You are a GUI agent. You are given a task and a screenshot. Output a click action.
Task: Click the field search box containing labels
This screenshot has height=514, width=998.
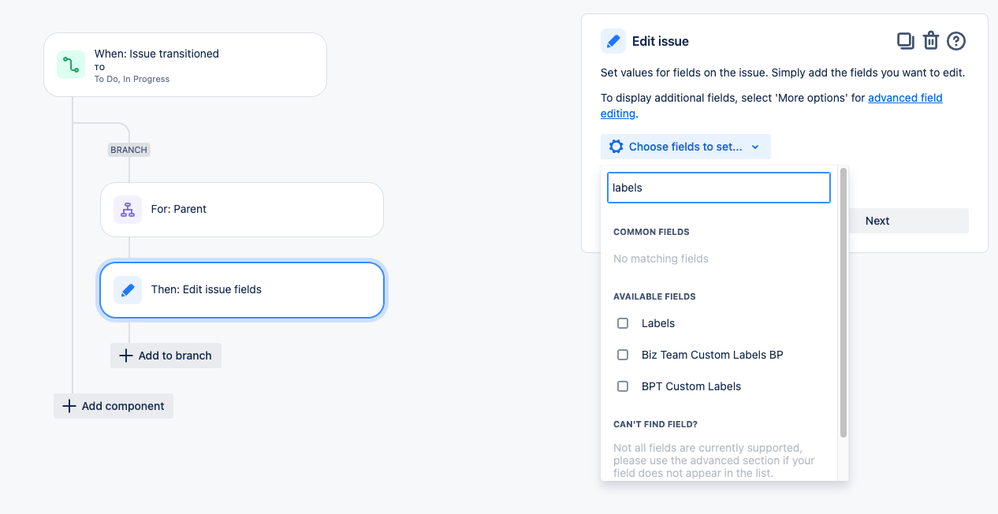click(719, 188)
